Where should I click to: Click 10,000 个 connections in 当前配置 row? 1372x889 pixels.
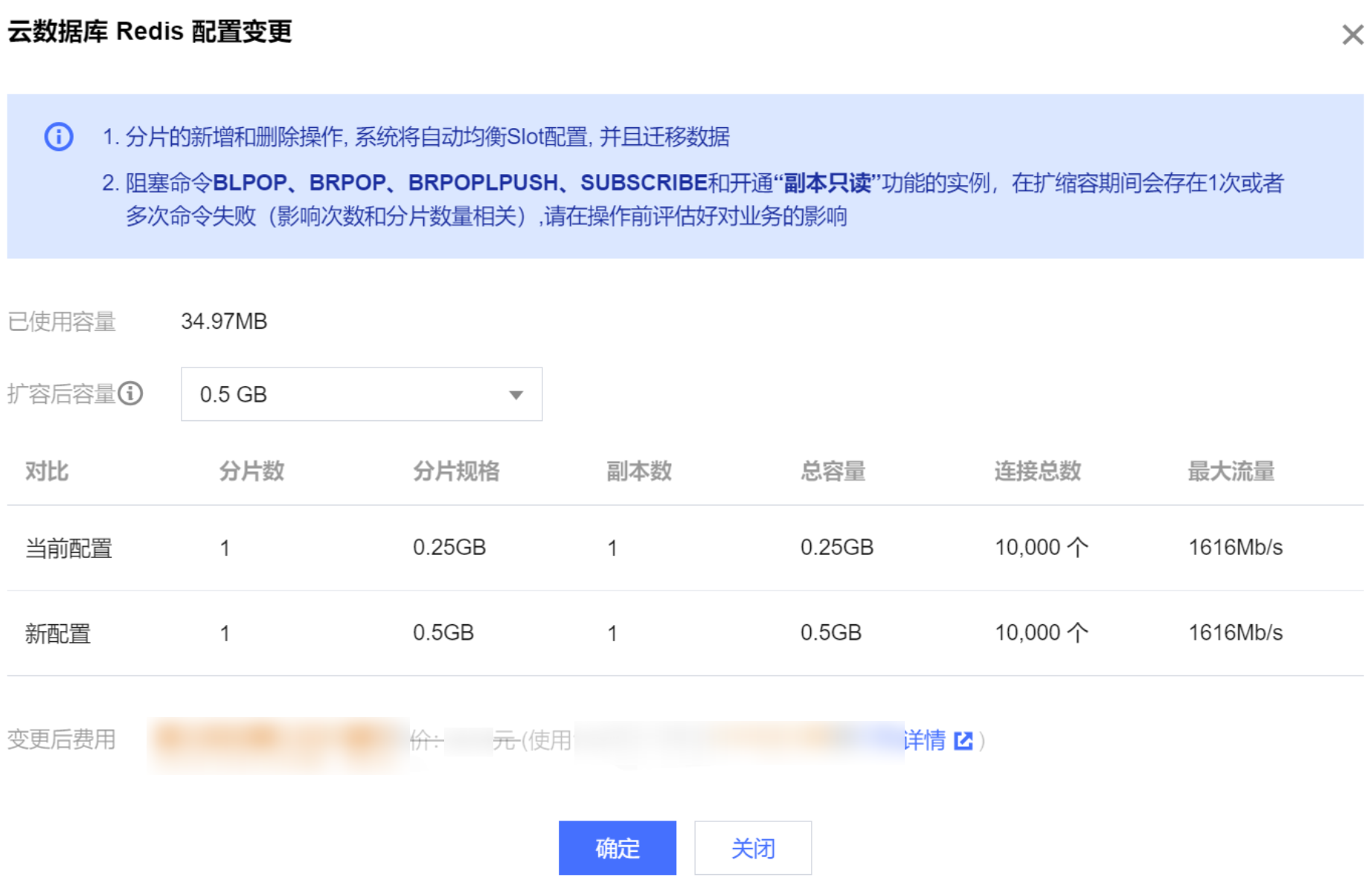tap(1042, 548)
